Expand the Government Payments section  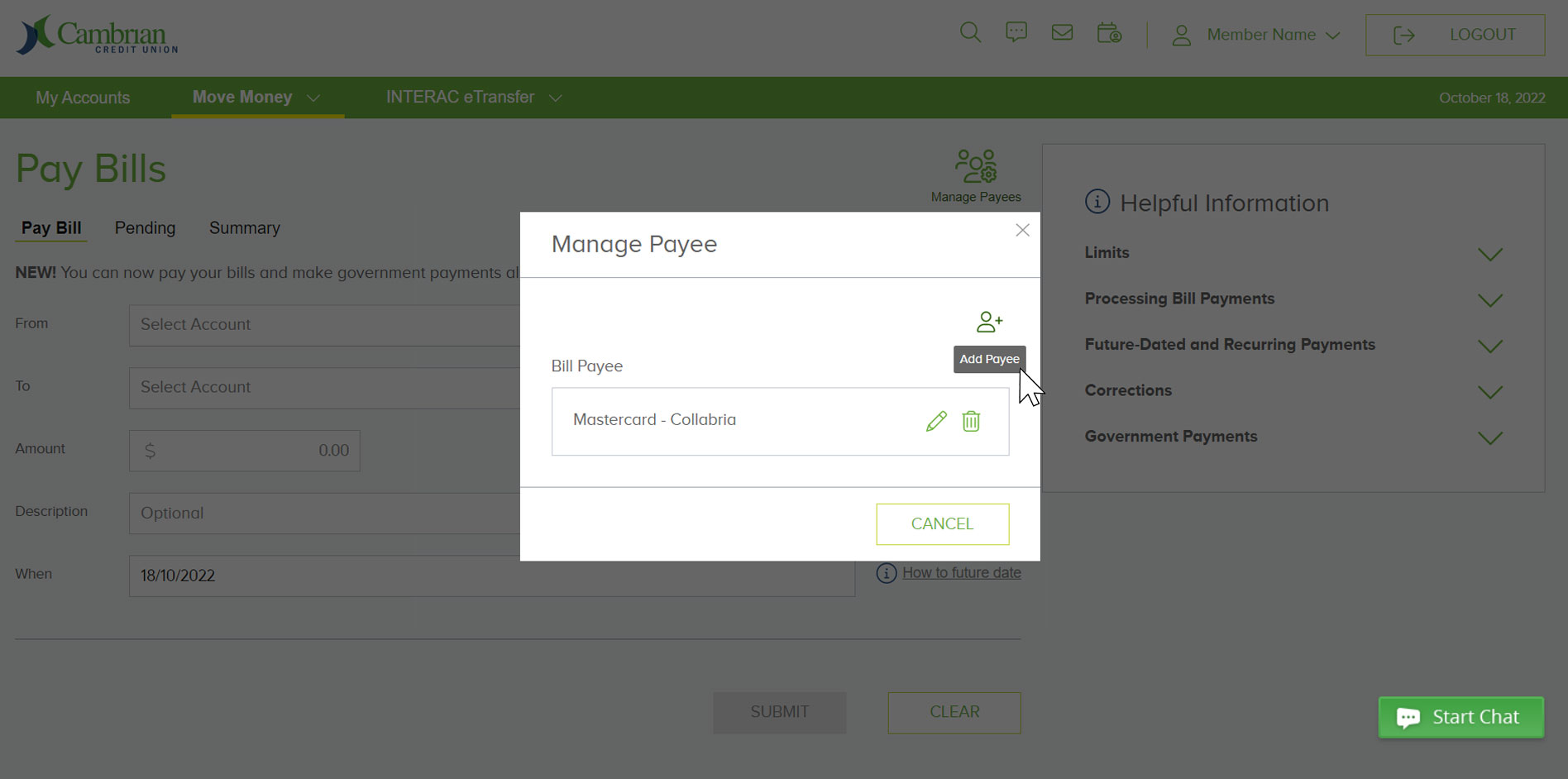pos(1490,437)
